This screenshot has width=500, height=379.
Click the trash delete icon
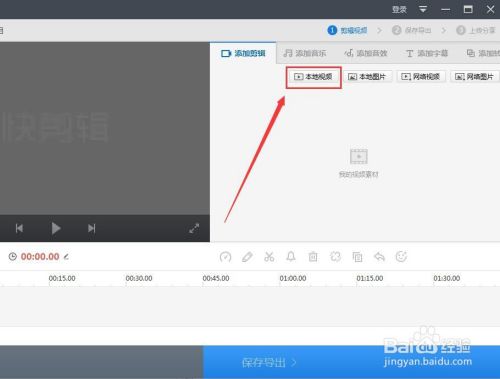pyautogui.click(x=313, y=257)
